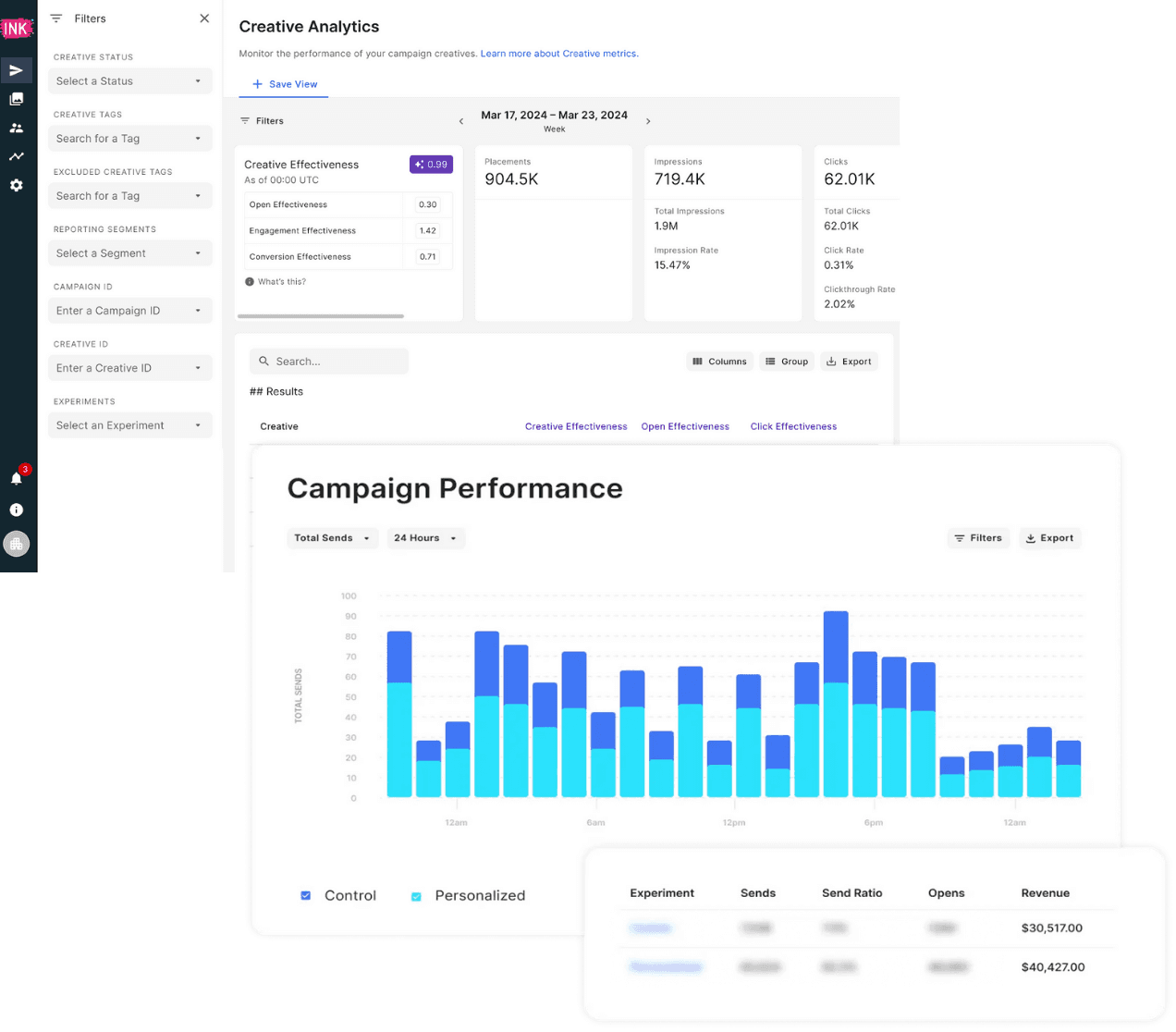The height and width of the screenshot is (1032, 1176).
Task: Open settings from the sidebar gear icon
Action: (x=17, y=185)
